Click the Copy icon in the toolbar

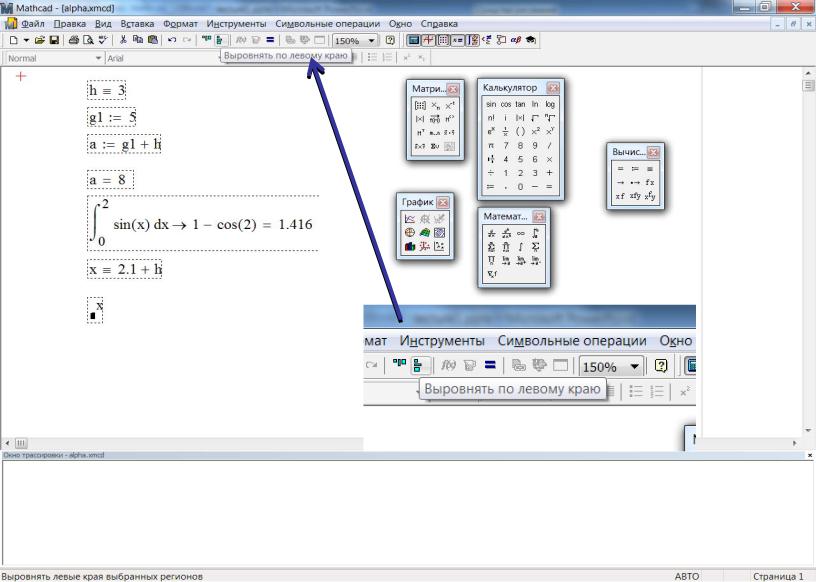[138, 40]
